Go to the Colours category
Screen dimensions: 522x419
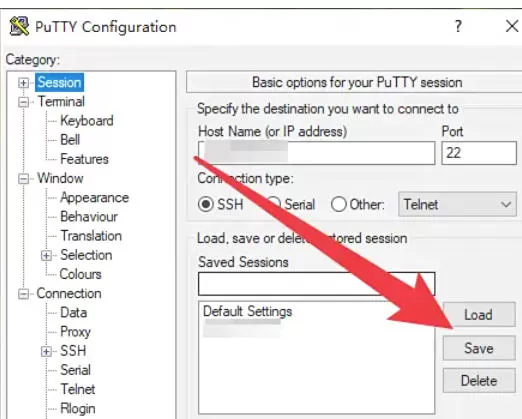click(x=80, y=274)
